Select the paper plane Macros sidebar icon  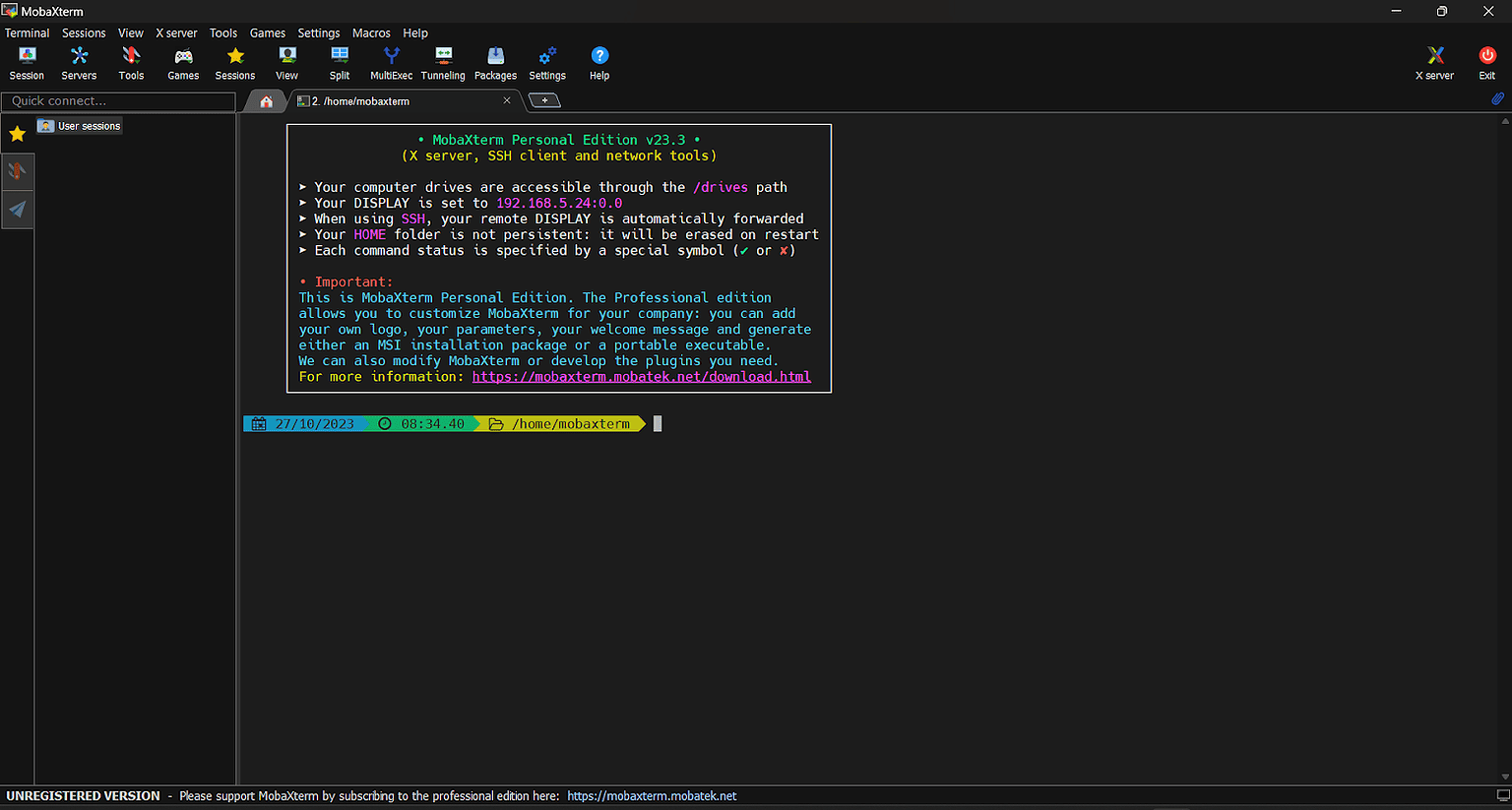click(18, 209)
